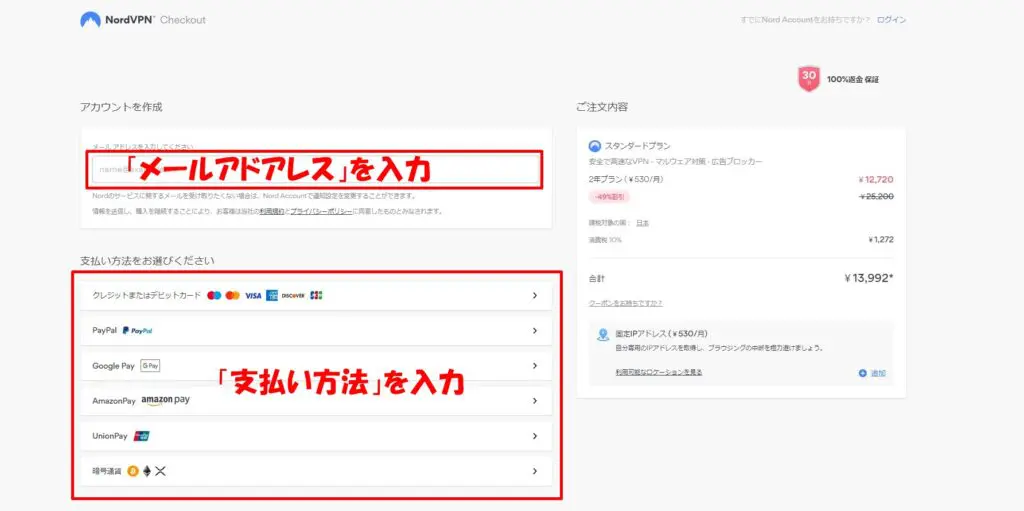Screen dimensions: 1024x511
Task: Click the American Express card icon
Action: 272,295
